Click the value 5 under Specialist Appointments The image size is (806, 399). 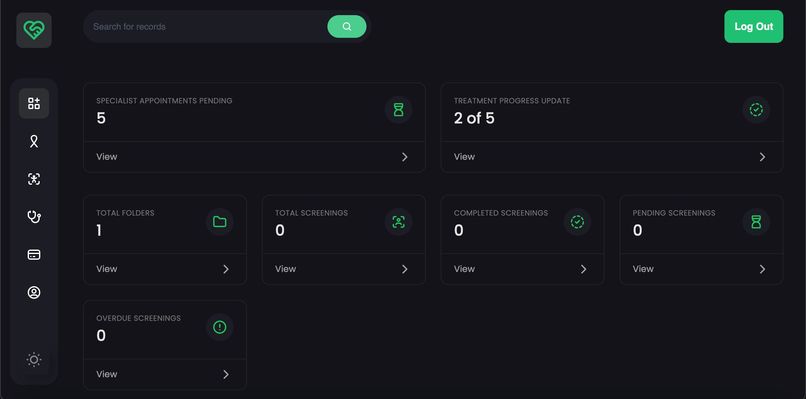point(101,118)
